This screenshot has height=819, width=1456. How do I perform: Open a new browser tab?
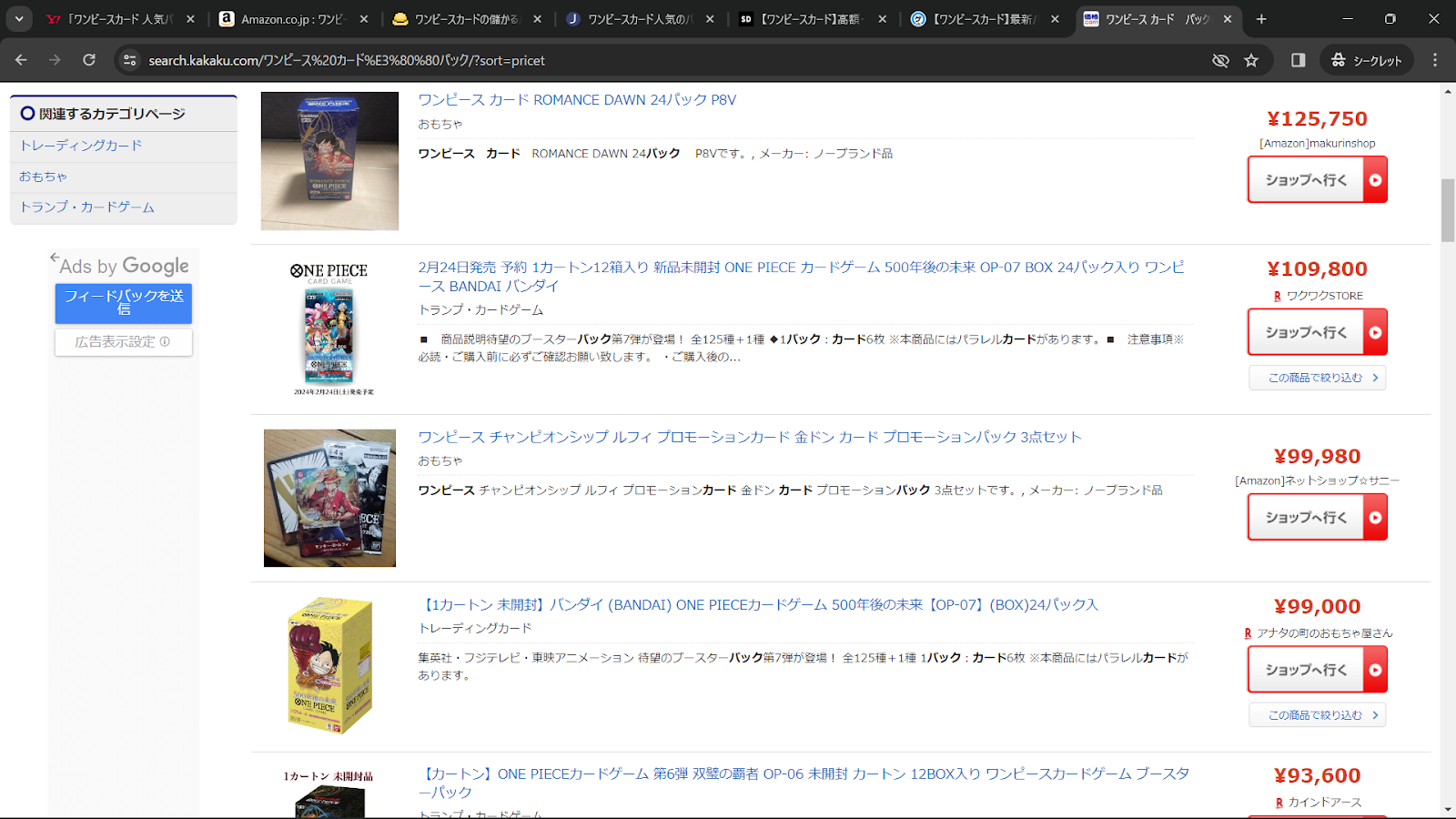[1261, 19]
